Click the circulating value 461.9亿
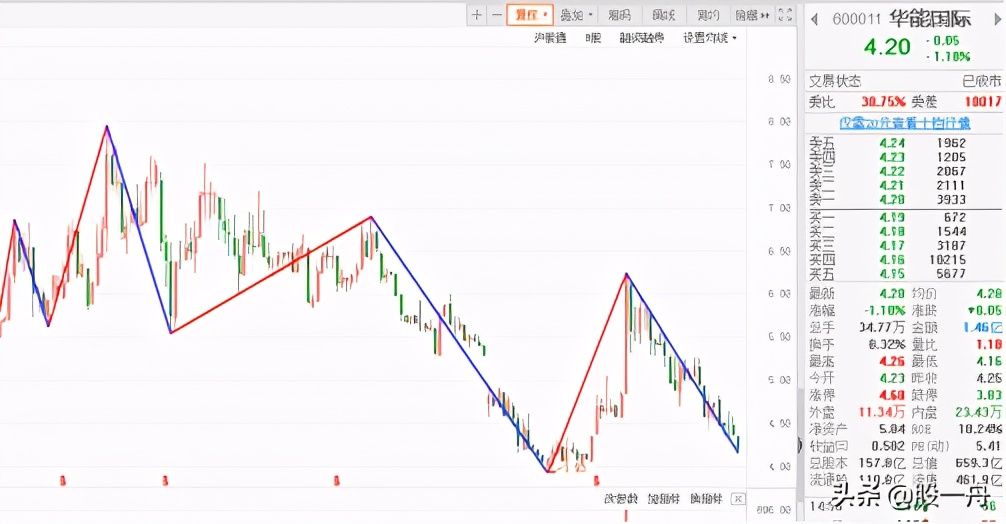This screenshot has width=1006, height=524. pos(979,479)
